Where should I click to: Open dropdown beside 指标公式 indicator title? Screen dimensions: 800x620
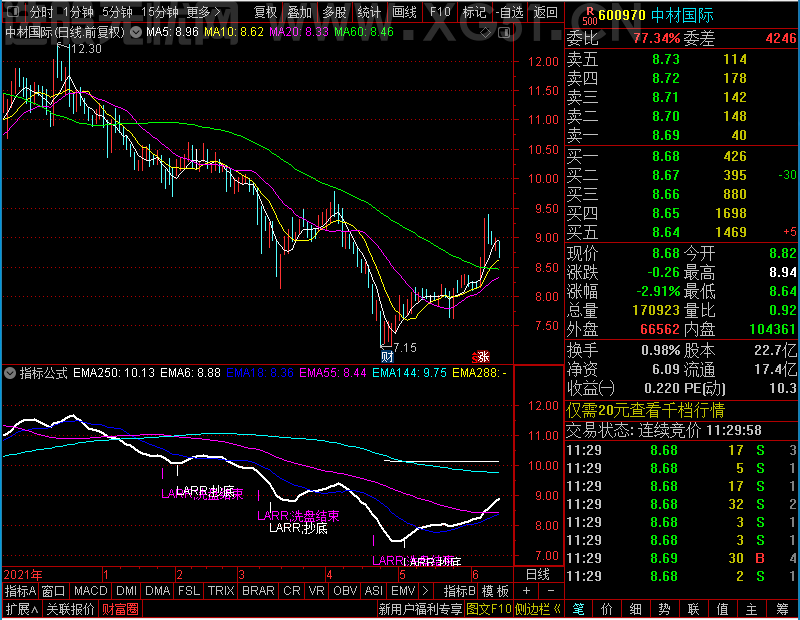pyautogui.click(x=10, y=373)
